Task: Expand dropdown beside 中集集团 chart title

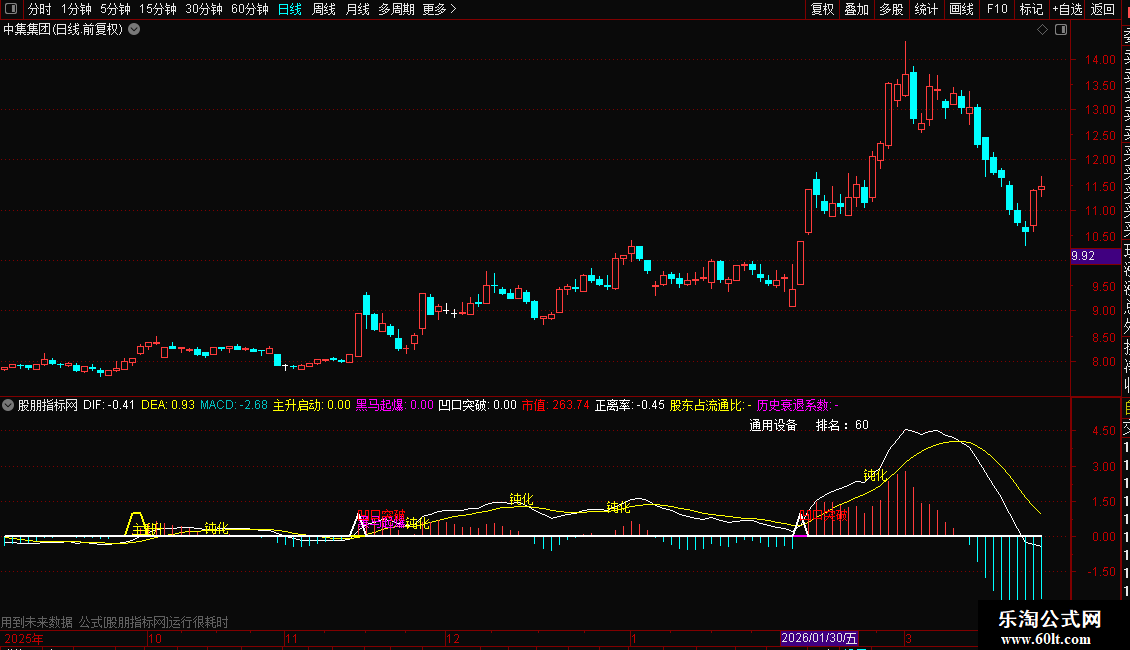Action: (134, 30)
